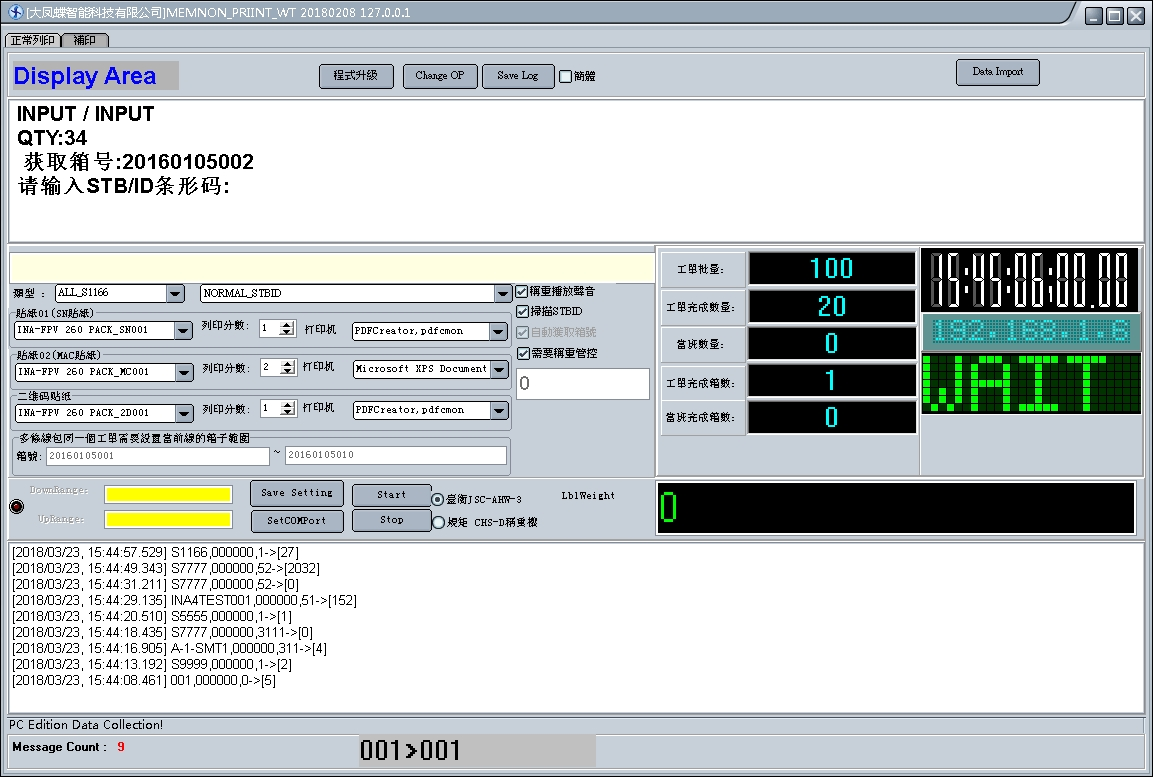
Task: Click the start box number field 20160105001
Action: coord(157,456)
